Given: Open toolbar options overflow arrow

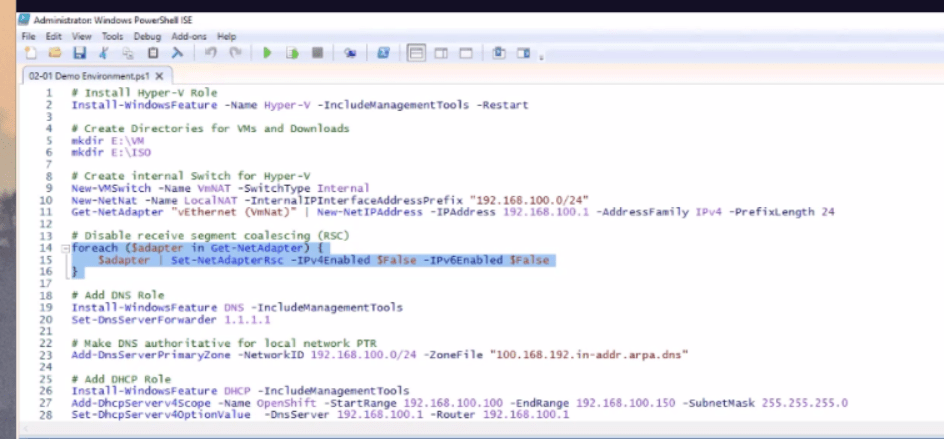Looking at the screenshot, I should tap(542, 58).
